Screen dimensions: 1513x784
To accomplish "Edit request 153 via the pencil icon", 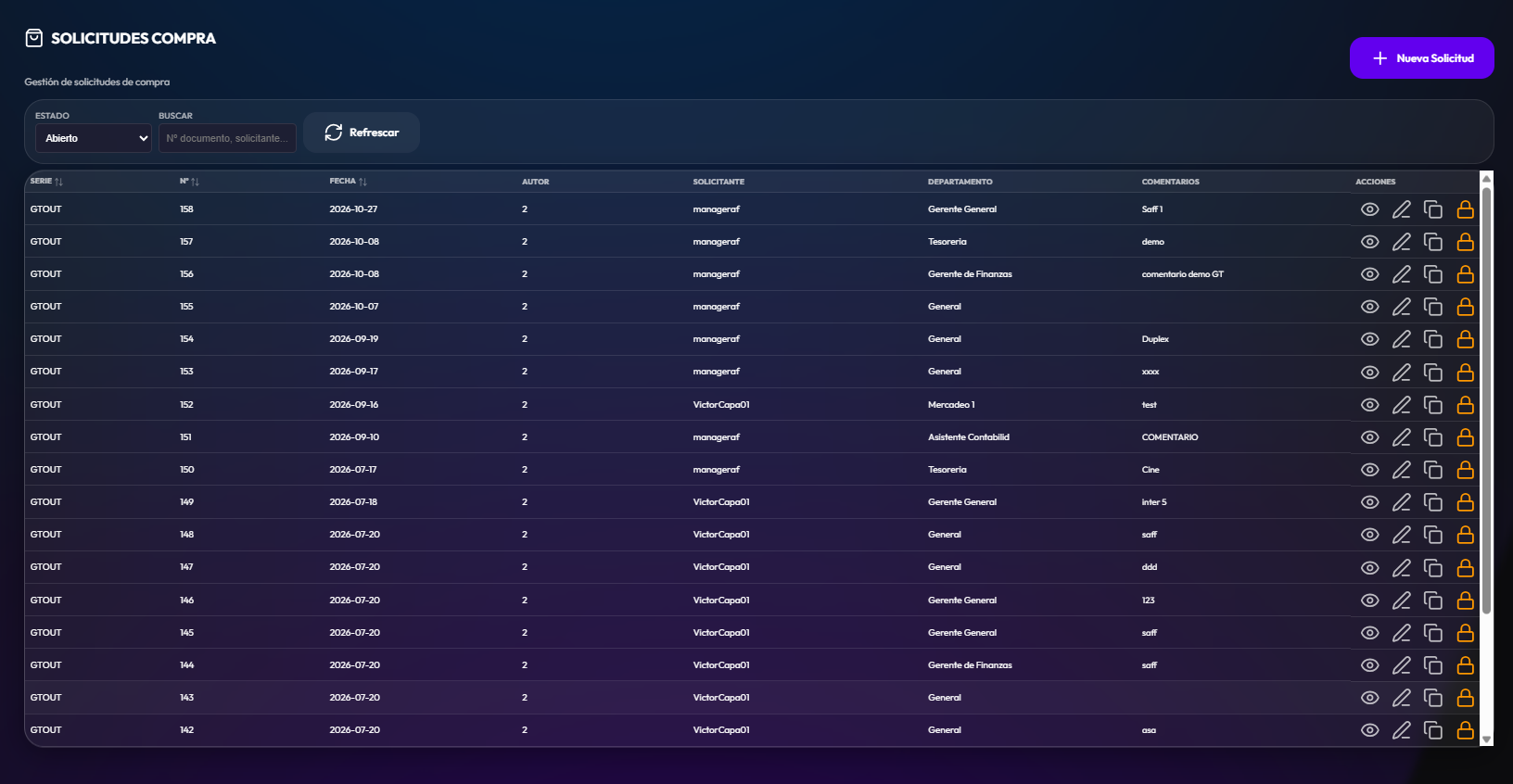I will point(1402,372).
